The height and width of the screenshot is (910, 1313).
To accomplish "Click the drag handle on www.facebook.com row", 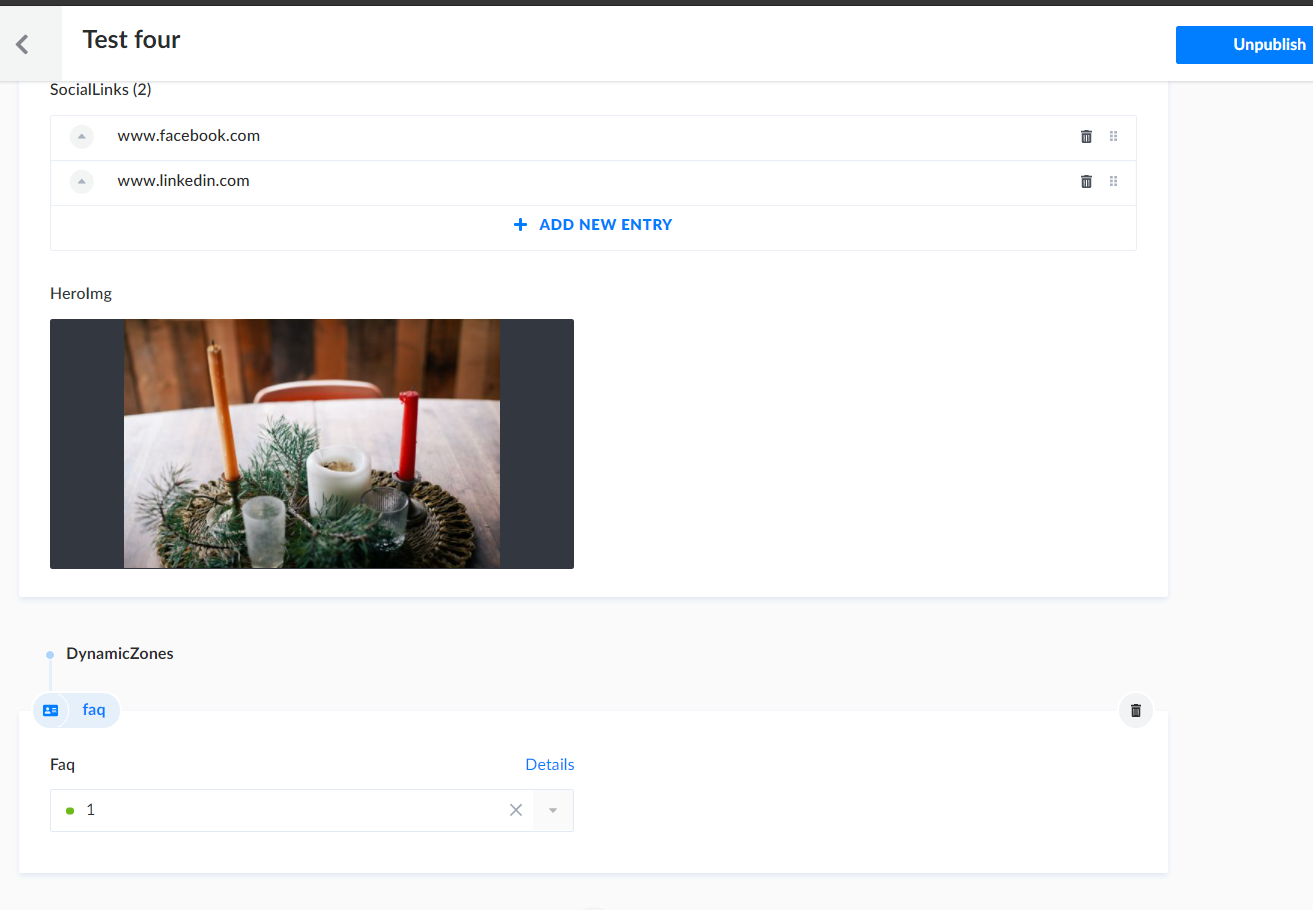I will pyautogui.click(x=1113, y=136).
